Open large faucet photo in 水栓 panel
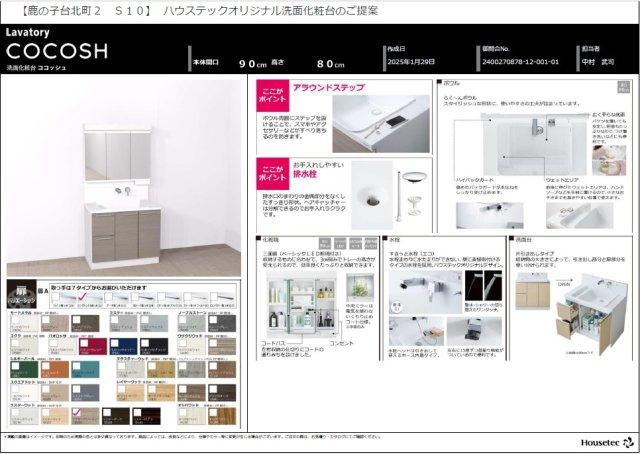This screenshot has height=454, width=640. (425, 292)
